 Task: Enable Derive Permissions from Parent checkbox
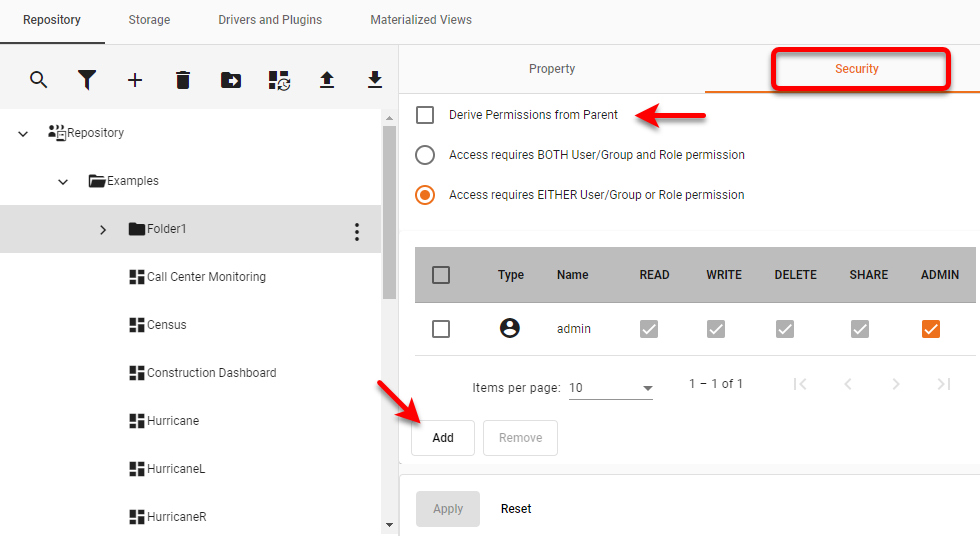click(x=425, y=115)
